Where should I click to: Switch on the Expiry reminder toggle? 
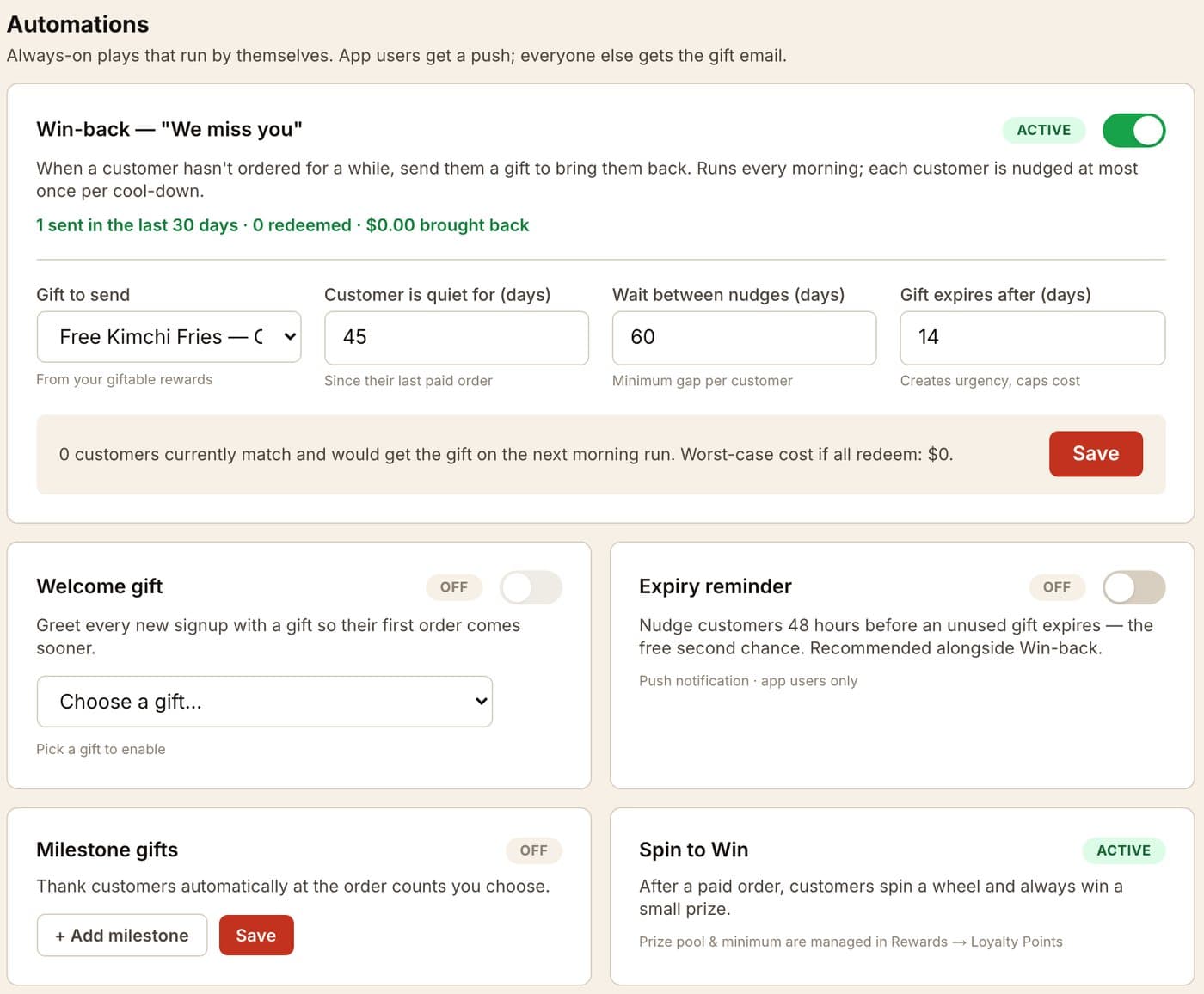pos(1134,587)
